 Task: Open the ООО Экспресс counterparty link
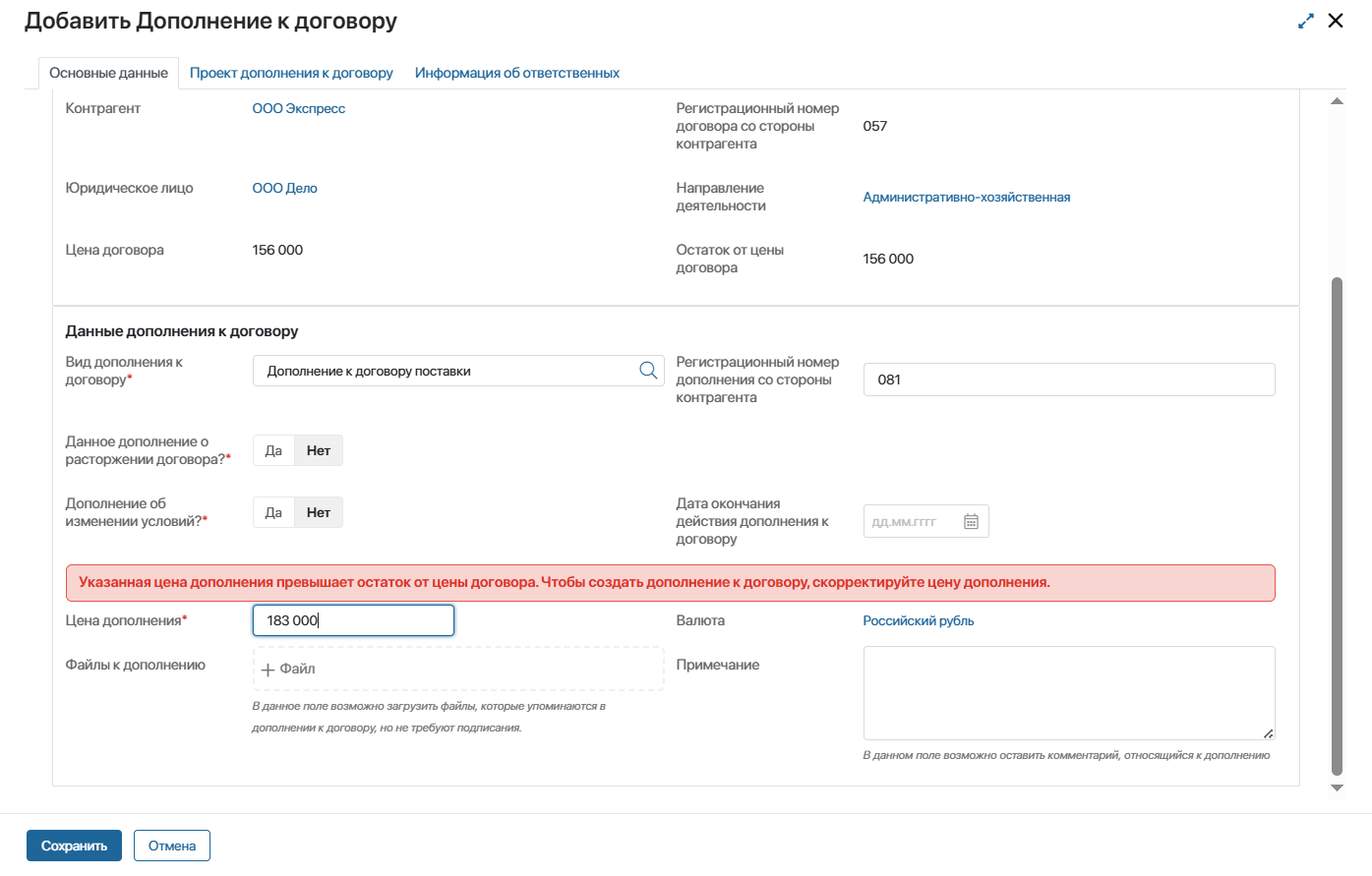pyautogui.click(x=299, y=108)
